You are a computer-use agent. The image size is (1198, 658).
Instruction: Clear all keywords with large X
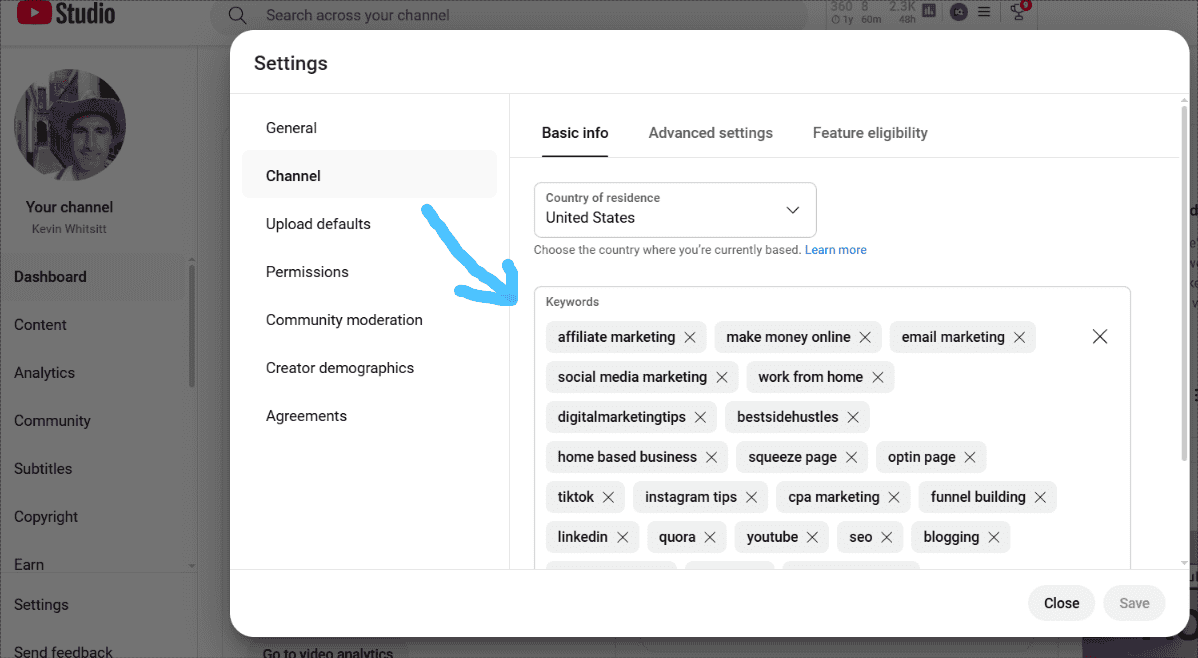[1099, 336]
